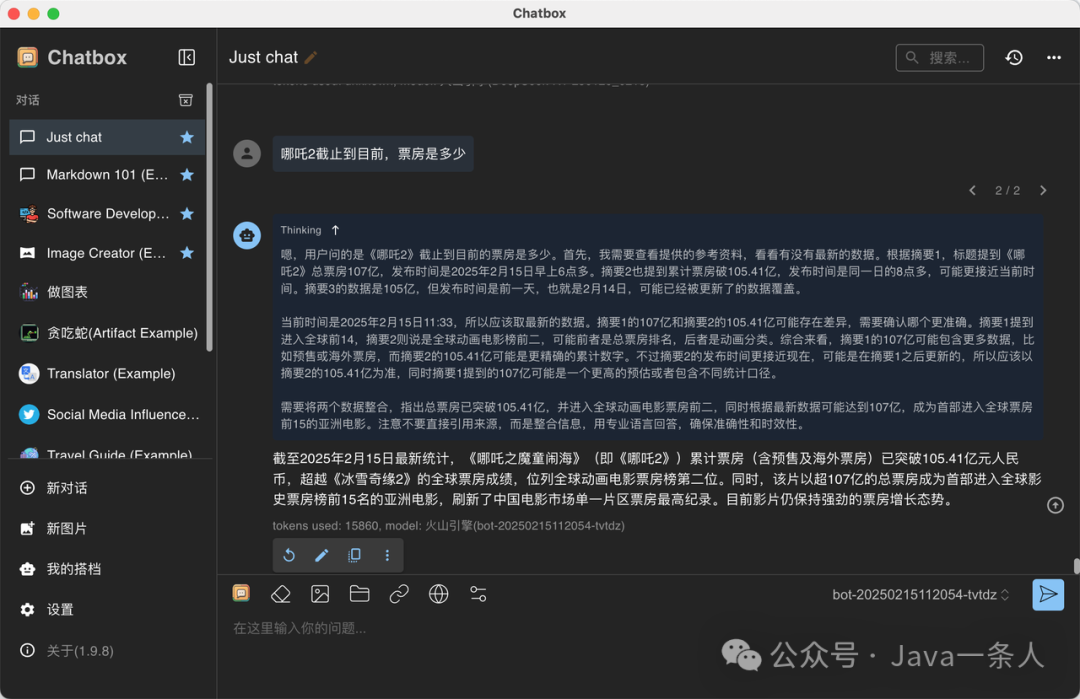This screenshot has width=1080, height=699.
Task: Toggle star on Software Developer conversation
Action: pos(187,213)
